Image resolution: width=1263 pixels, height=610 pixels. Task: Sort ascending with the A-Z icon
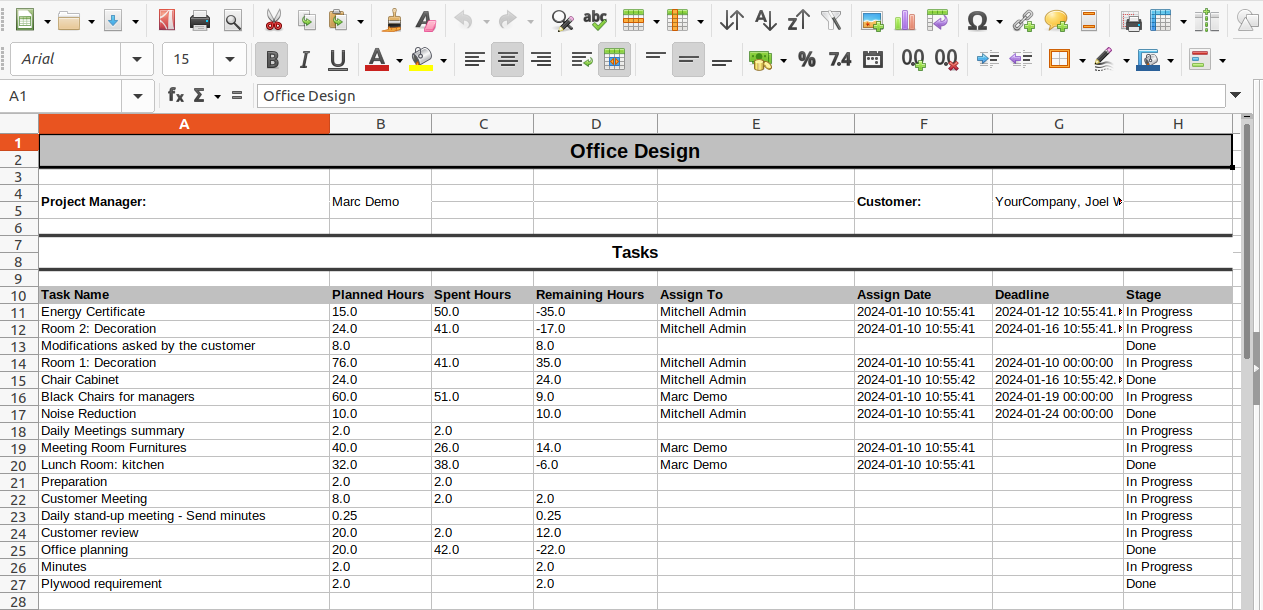pyautogui.click(x=765, y=20)
